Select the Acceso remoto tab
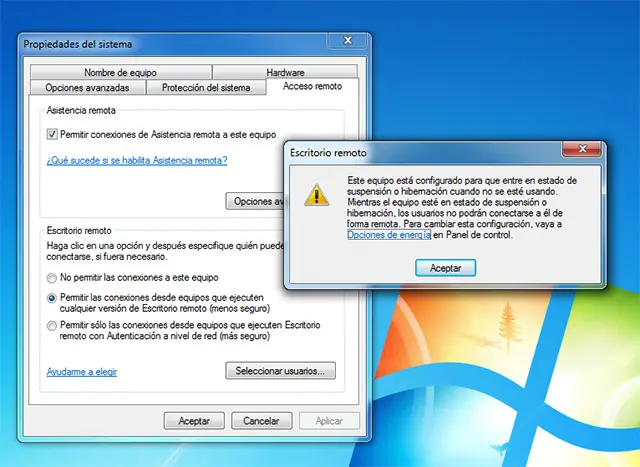 [314, 88]
